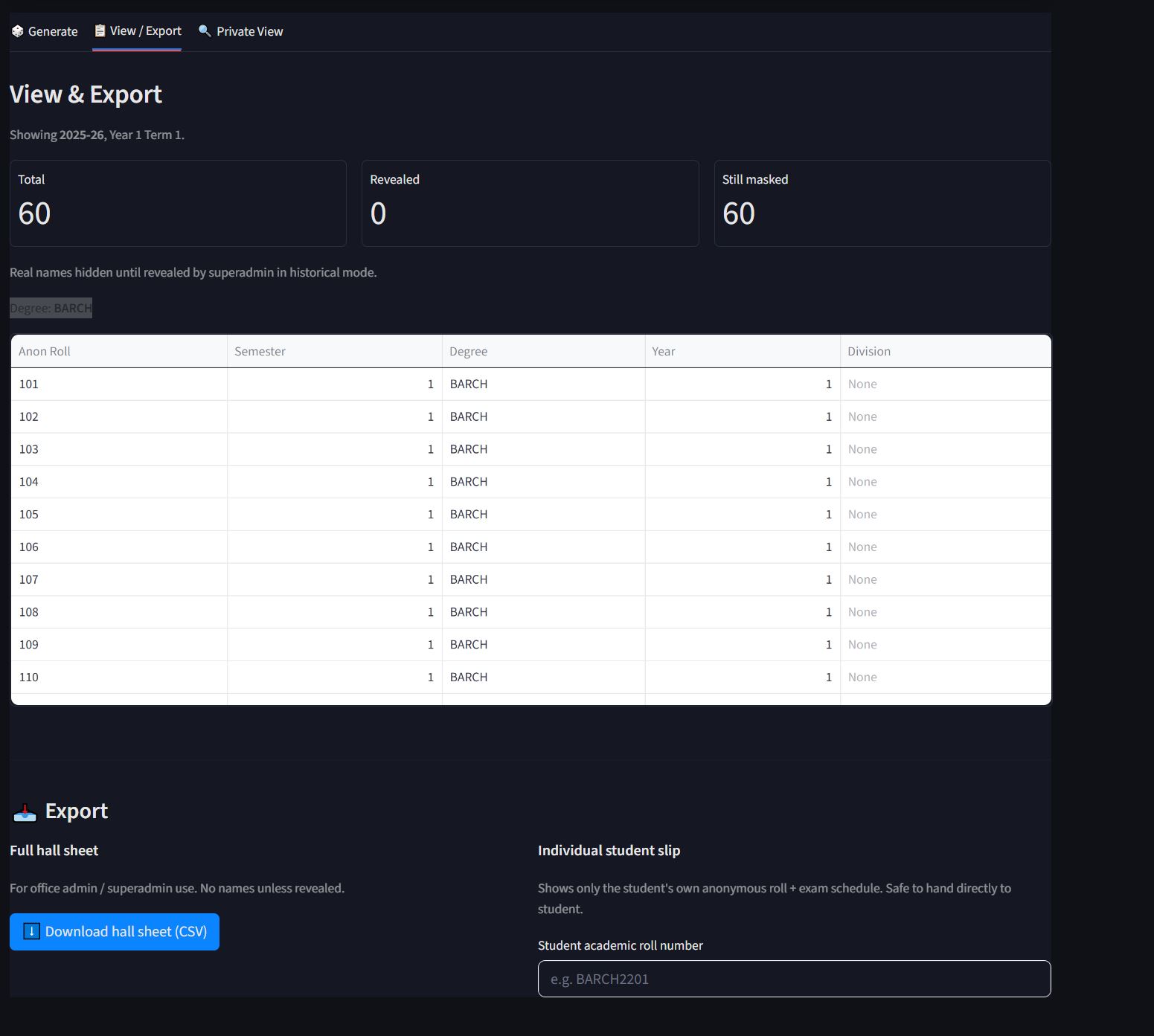Screen dimensions: 1154x1036
Task: Click the Individual student slip heading
Action: coord(609,850)
